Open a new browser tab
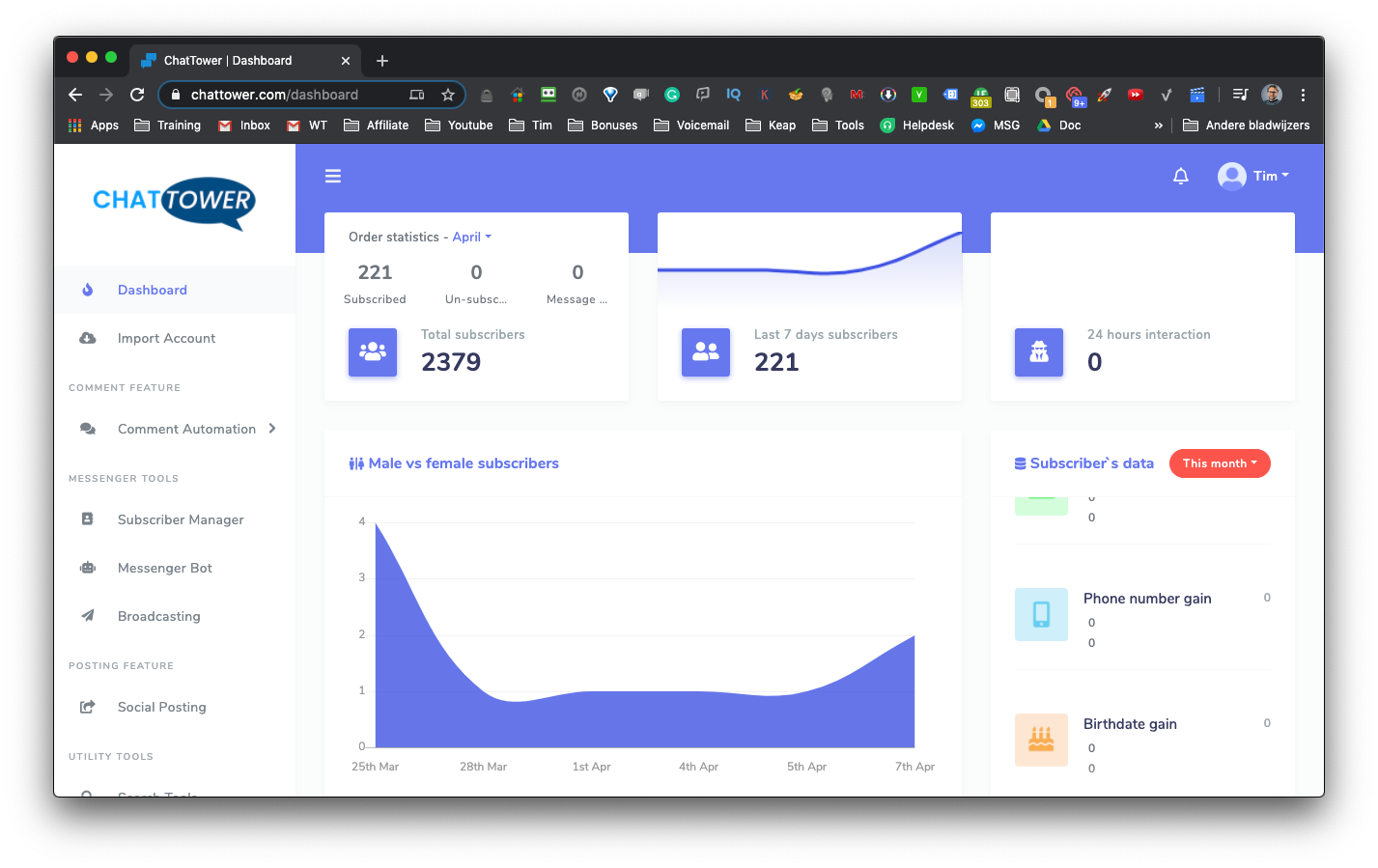Viewport: 1378px width, 868px height. pyautogui.click(x=382, y=61)
